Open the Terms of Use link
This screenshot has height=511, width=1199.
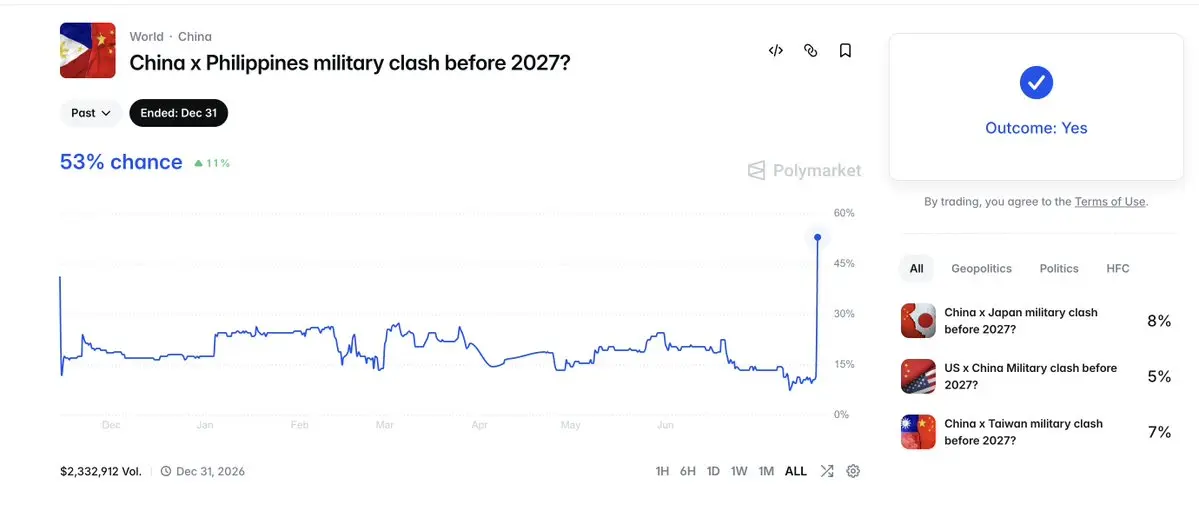[1110, 202]
